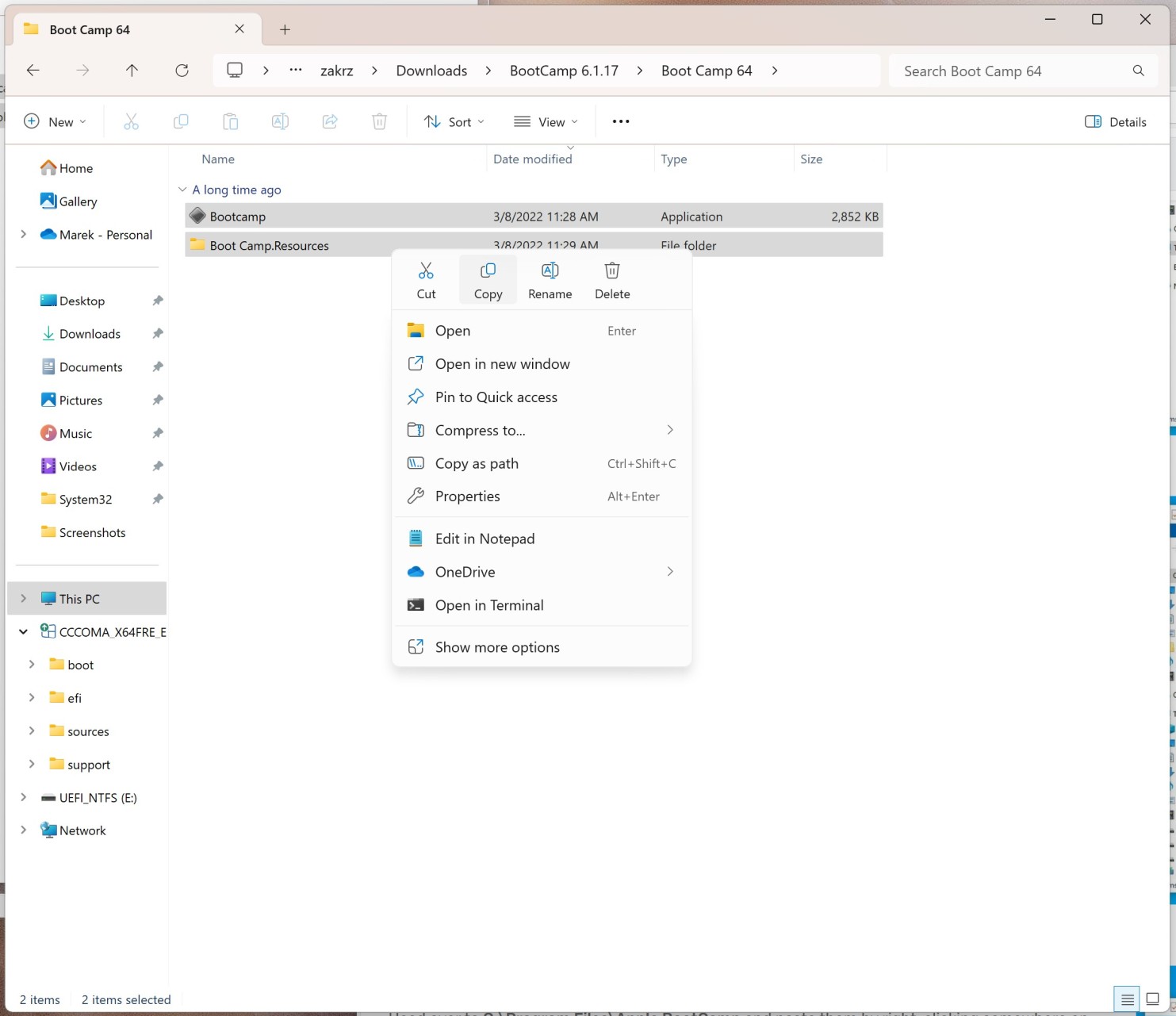The image size is (1176, 1016).
Task: Navigate to zakrz breadcrumb
Action: (x=337, y=71)
